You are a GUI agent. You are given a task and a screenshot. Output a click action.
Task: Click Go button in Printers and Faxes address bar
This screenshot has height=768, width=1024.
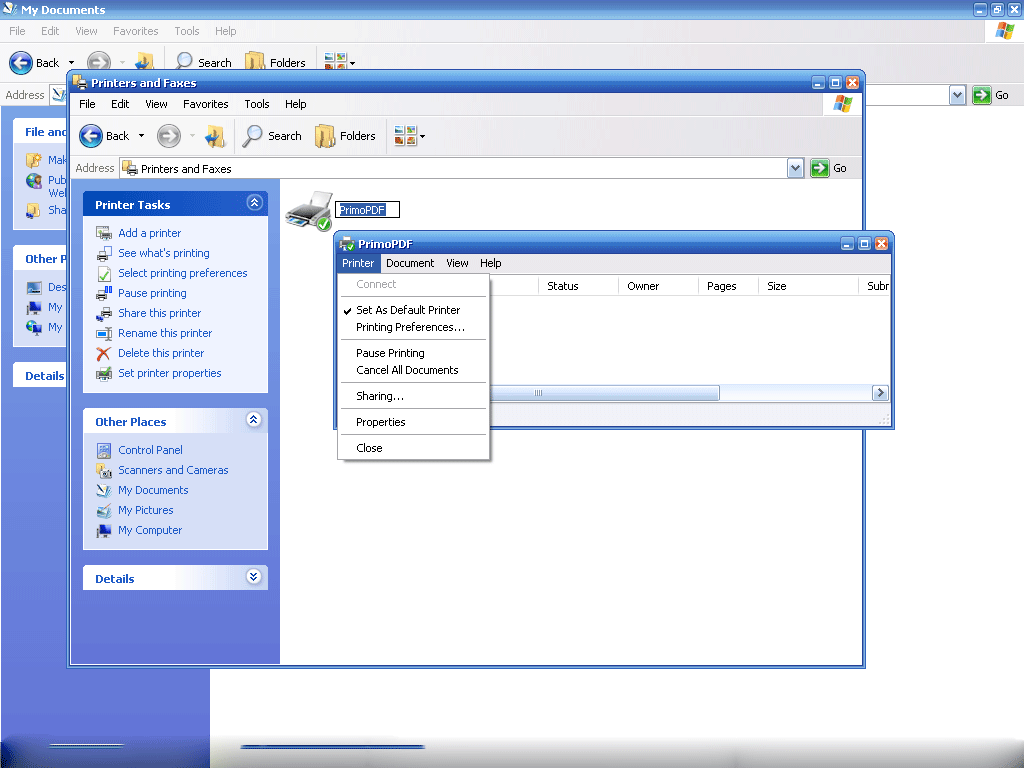point(829,168)
